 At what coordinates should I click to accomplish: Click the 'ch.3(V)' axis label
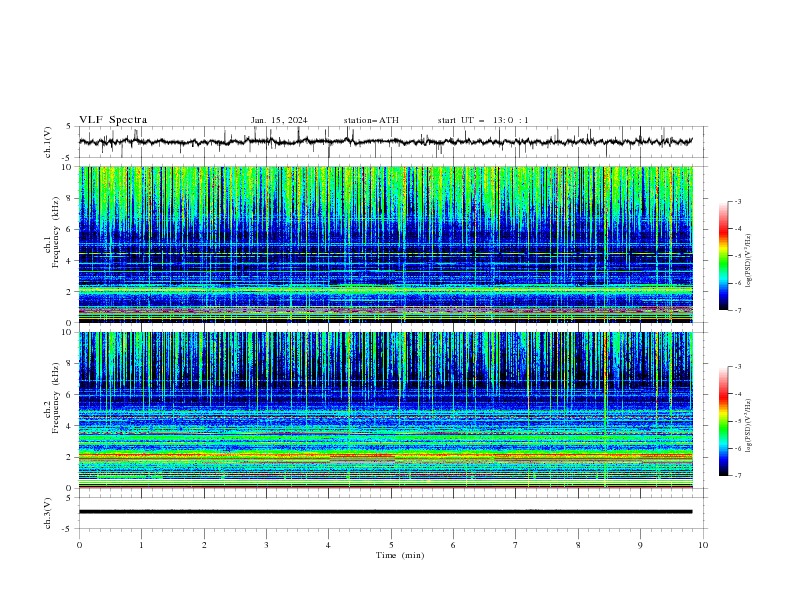(x=48, y=514)
